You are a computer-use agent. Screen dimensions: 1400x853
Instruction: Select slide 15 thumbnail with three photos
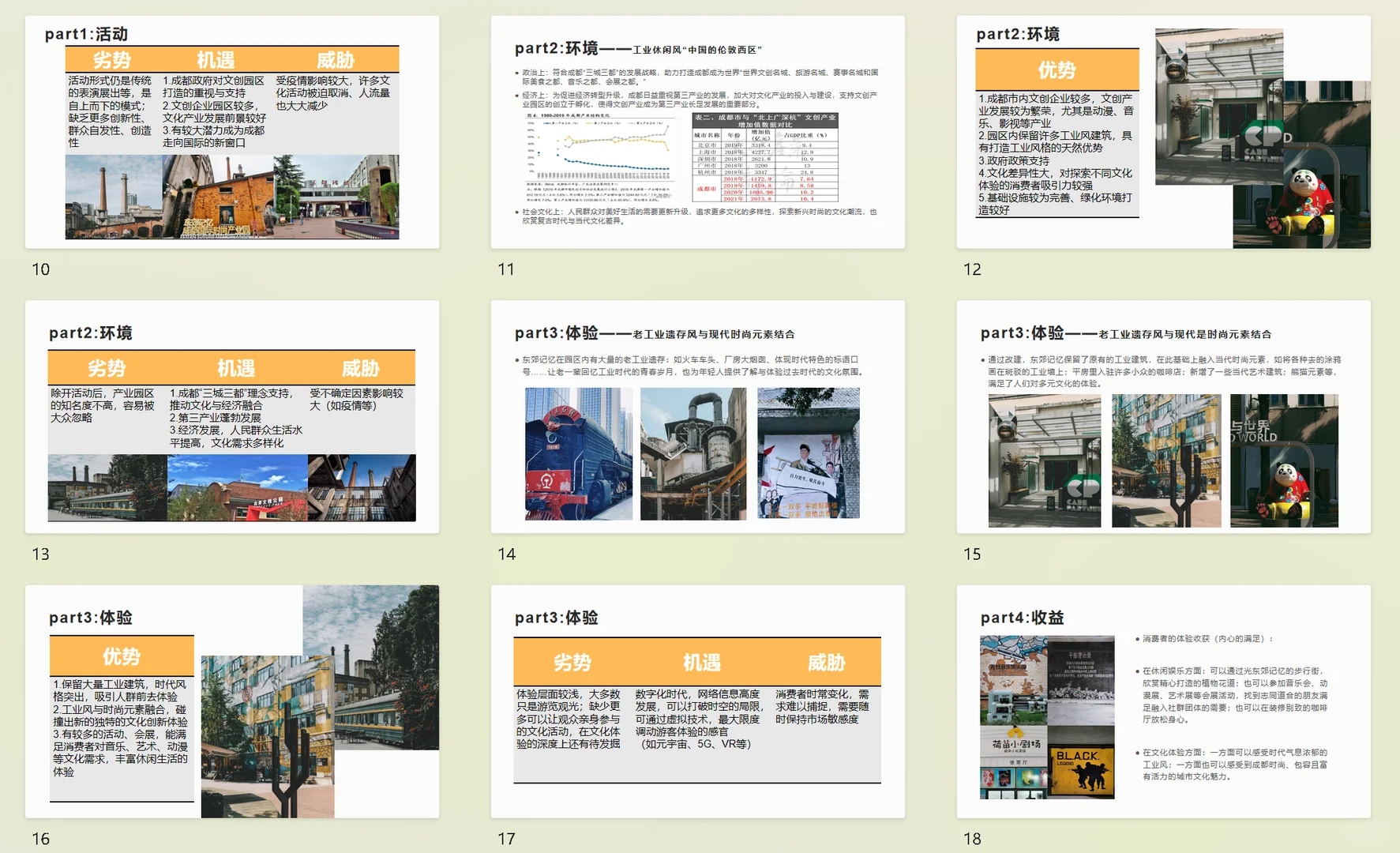click(1164, 416)
